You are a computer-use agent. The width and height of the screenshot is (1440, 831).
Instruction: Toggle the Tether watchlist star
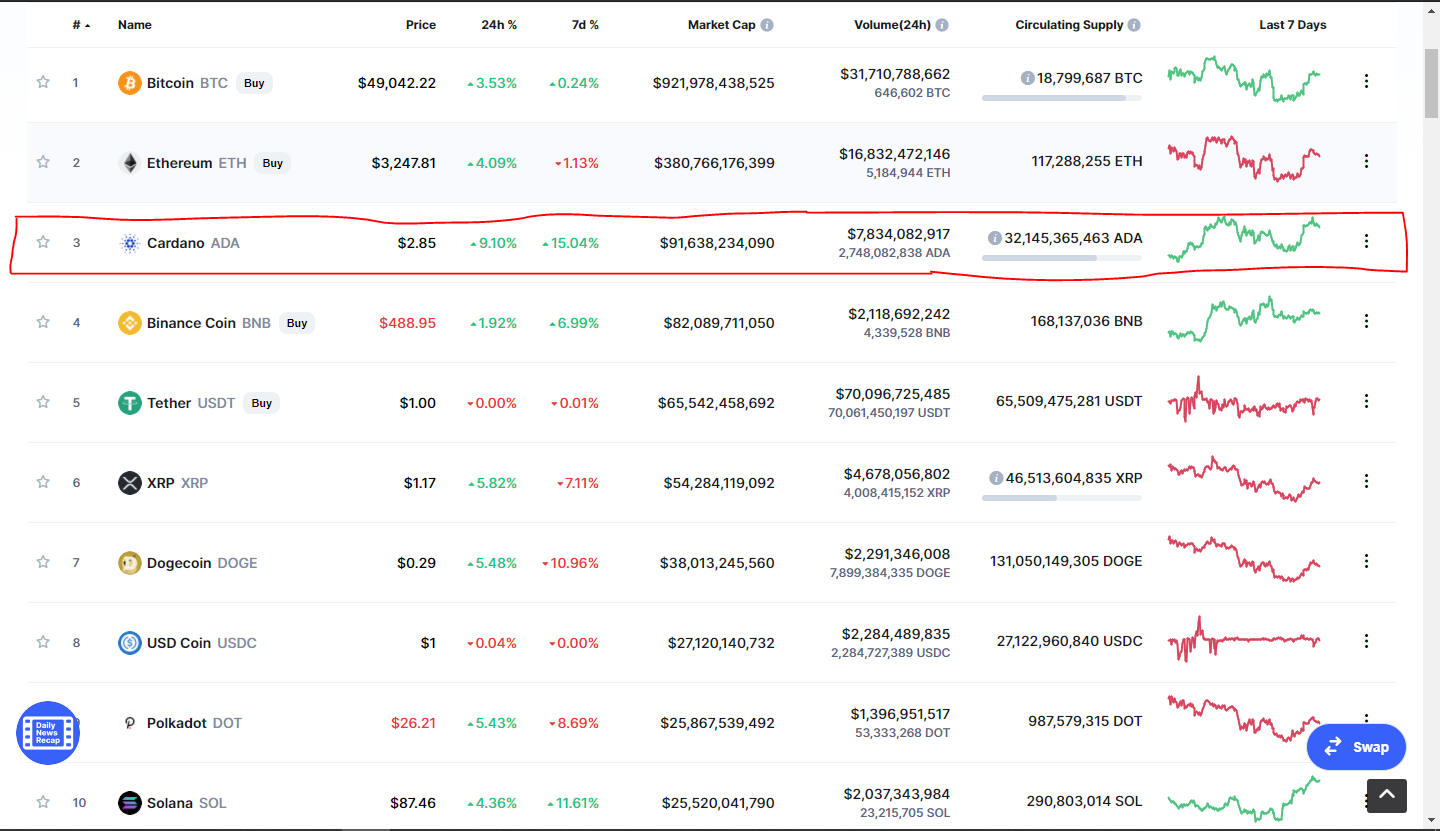click(x=43, y=402)
